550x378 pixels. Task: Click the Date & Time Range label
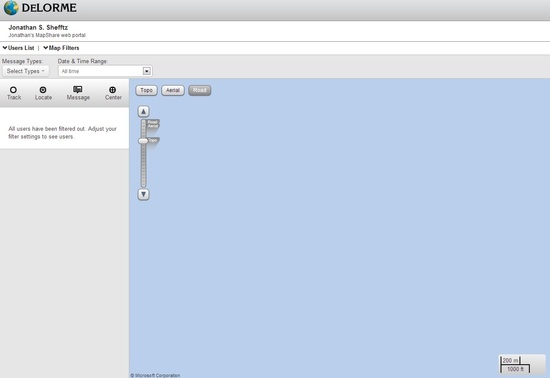click(82, 61)
